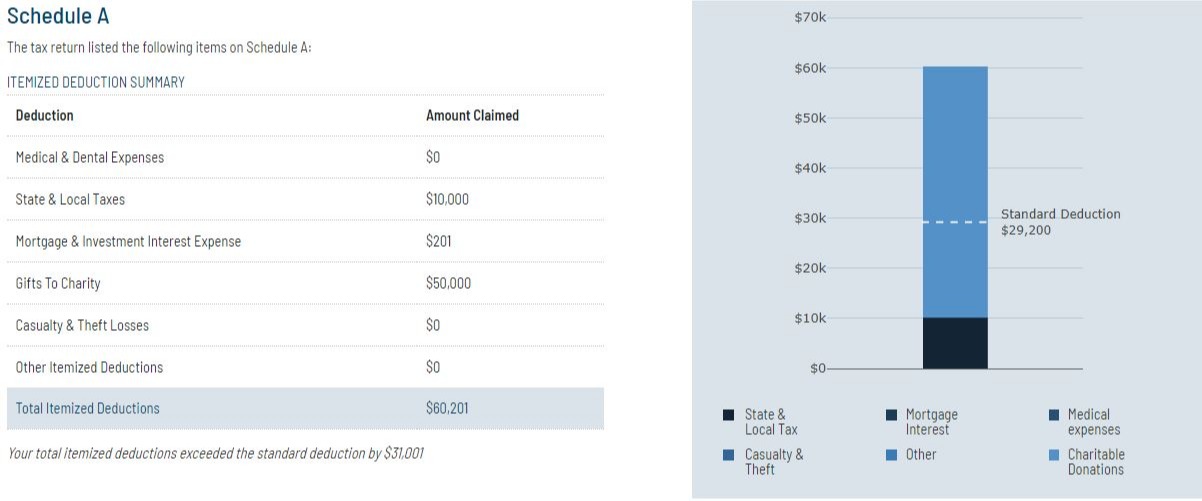This screenshot has height=501, width=1202.
Task: Click the Mortgage Interest legend swatch
Action: click(891, 415)
